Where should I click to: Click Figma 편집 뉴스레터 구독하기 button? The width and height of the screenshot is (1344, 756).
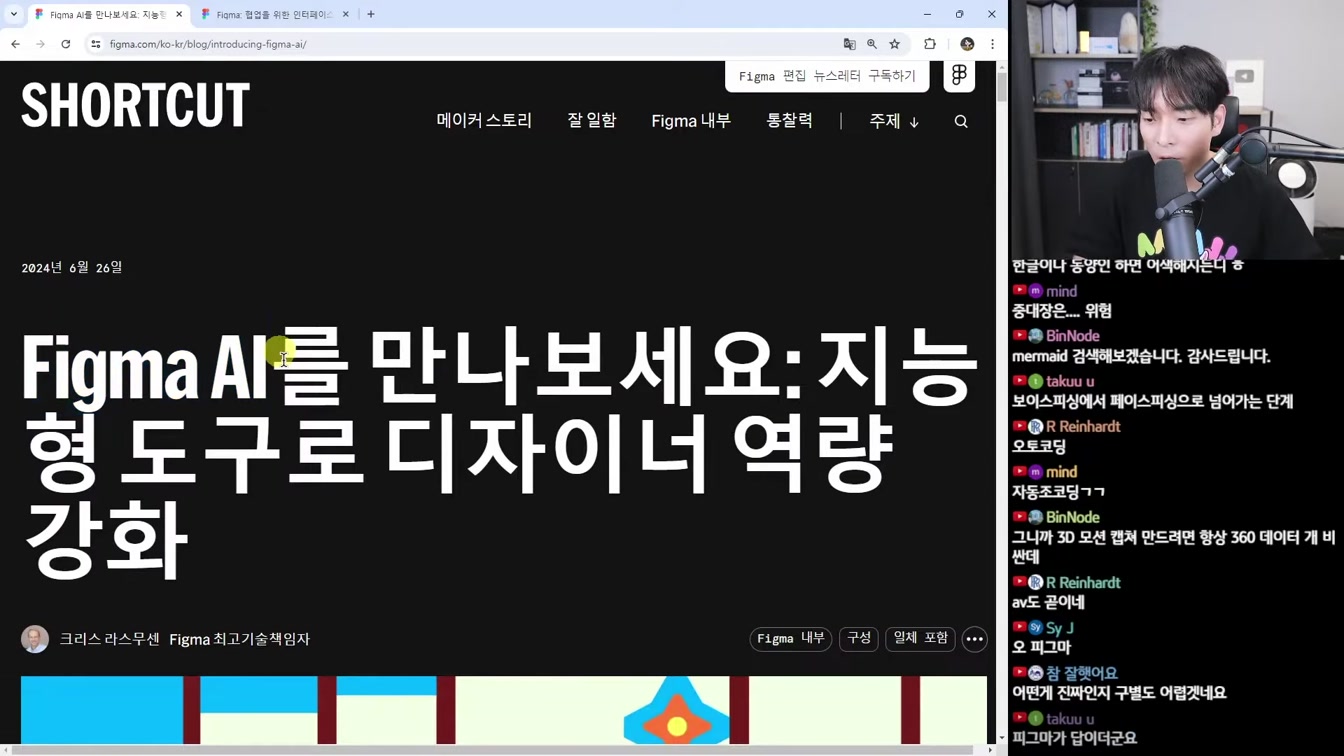(x=827, y=76)
